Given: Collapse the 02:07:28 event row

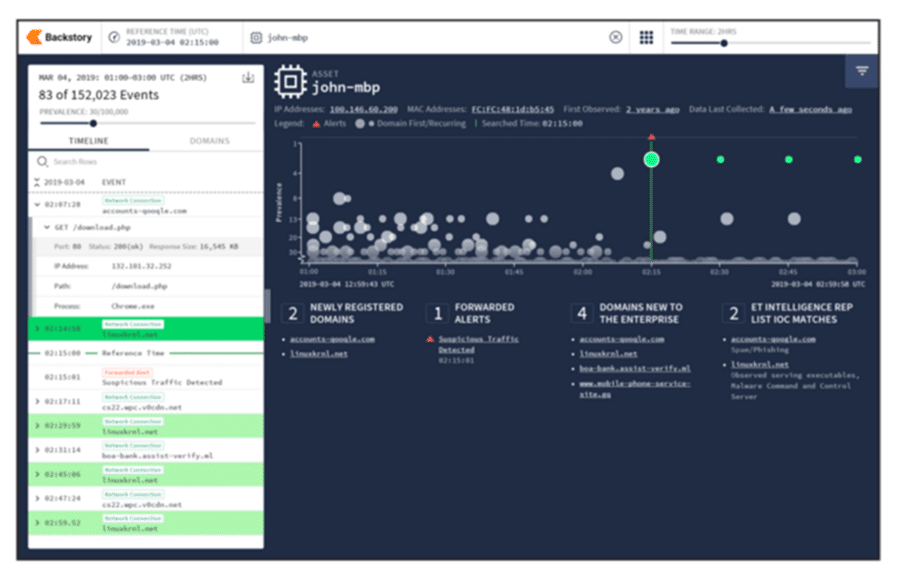Looking at the screenshot, I should point(37,204).
